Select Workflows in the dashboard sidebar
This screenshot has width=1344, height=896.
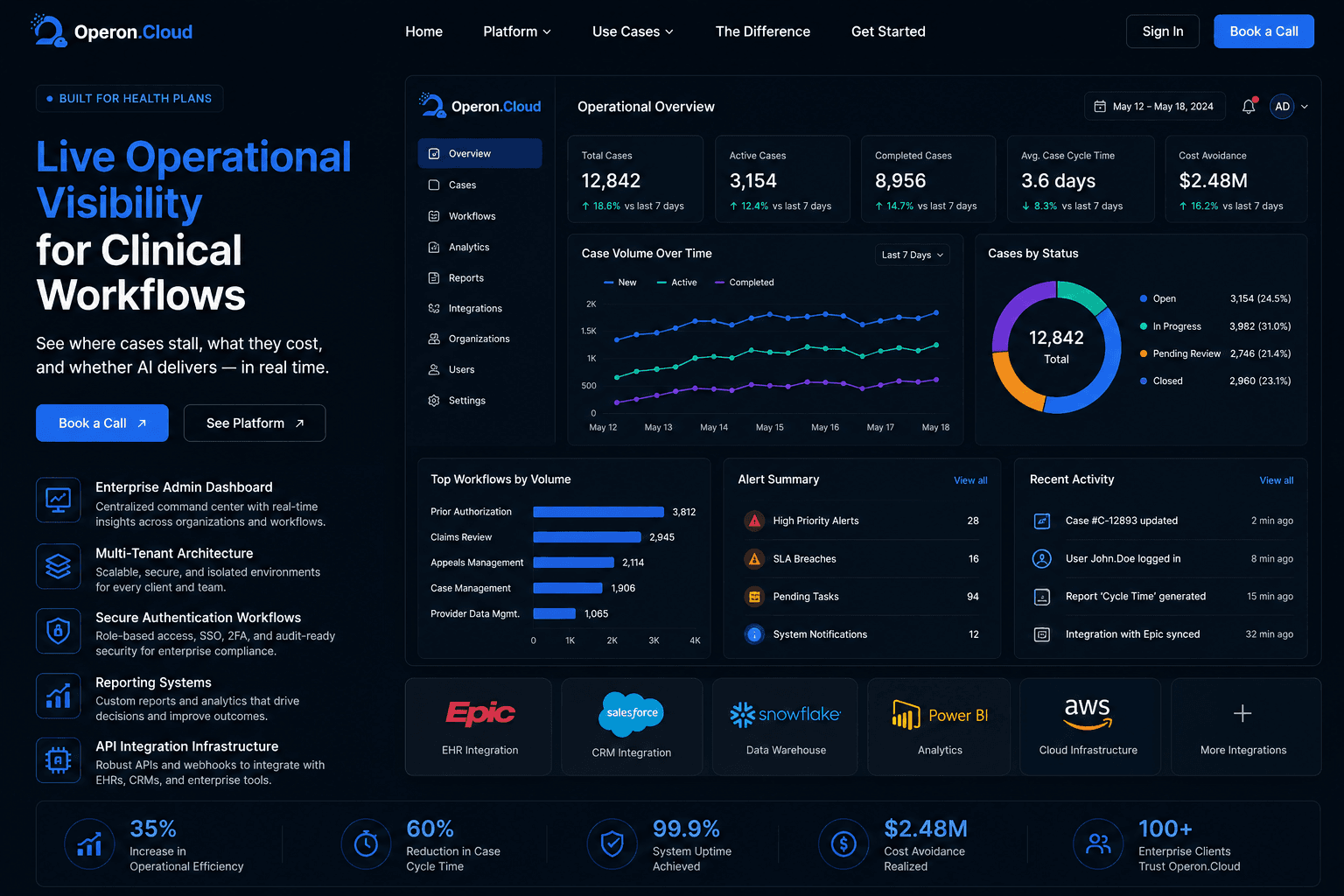[x=479, y=216]
